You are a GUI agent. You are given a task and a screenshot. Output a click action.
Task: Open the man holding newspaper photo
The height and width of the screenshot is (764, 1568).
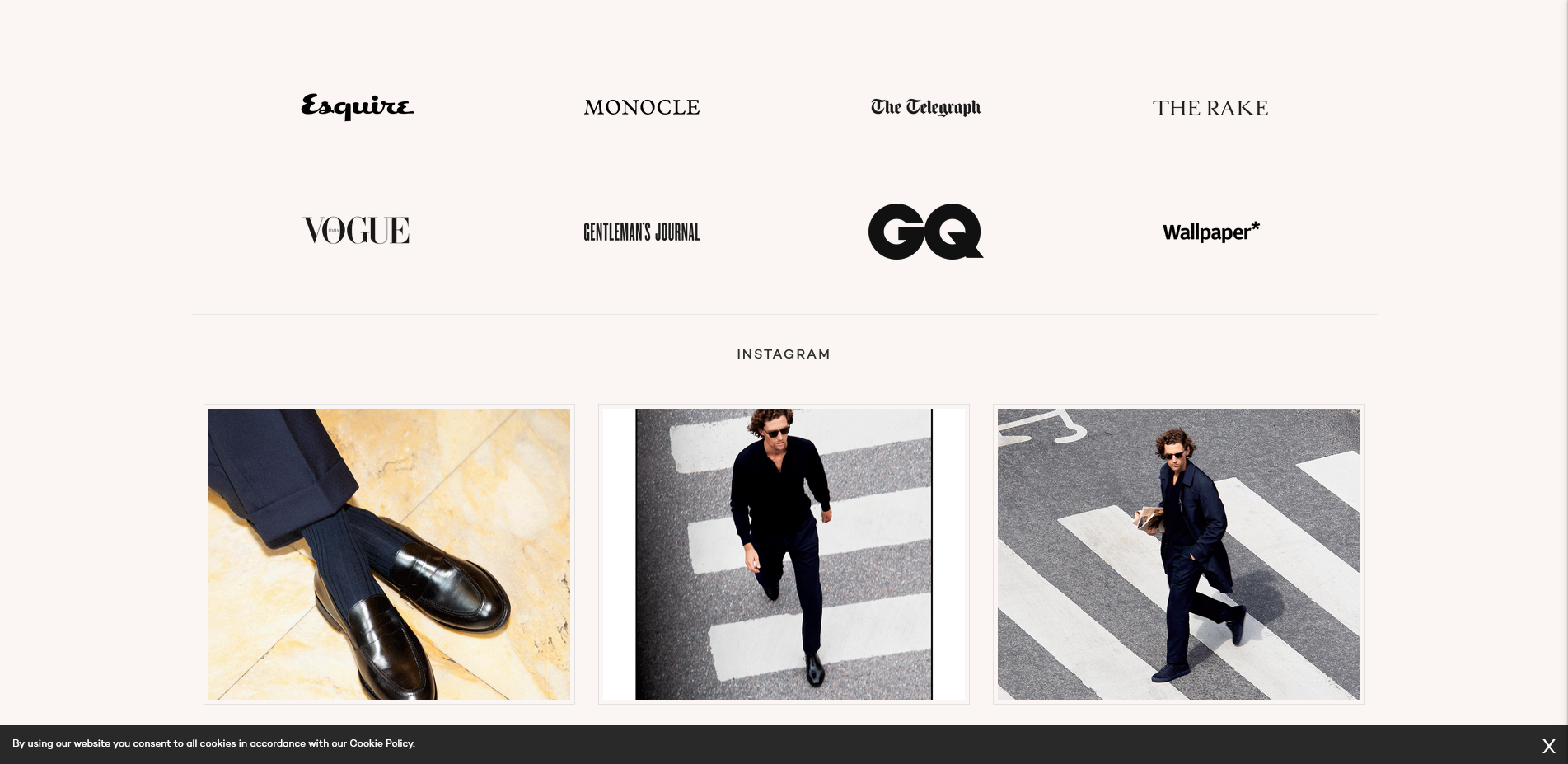coord(1179,554)
